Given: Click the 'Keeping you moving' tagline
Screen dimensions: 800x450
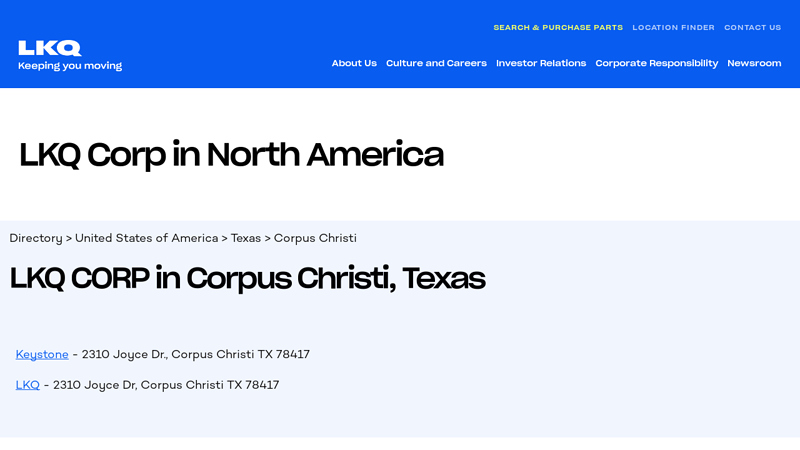Looking at the screenshot, I should 70,66.
